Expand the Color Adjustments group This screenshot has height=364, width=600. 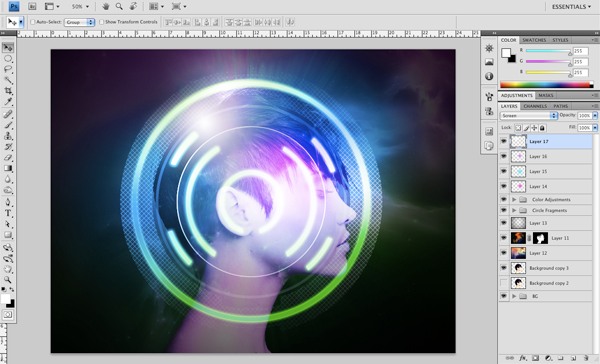(514, 199)
